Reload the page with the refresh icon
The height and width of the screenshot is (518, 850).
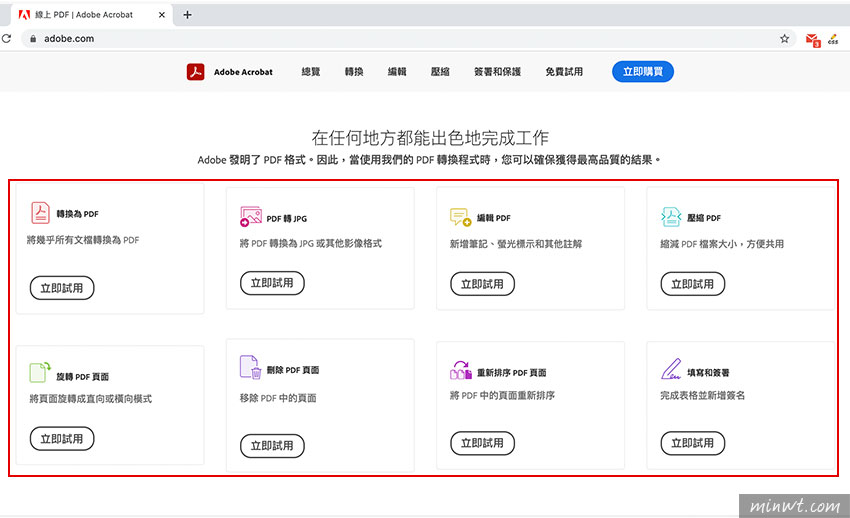coord(7,38)
